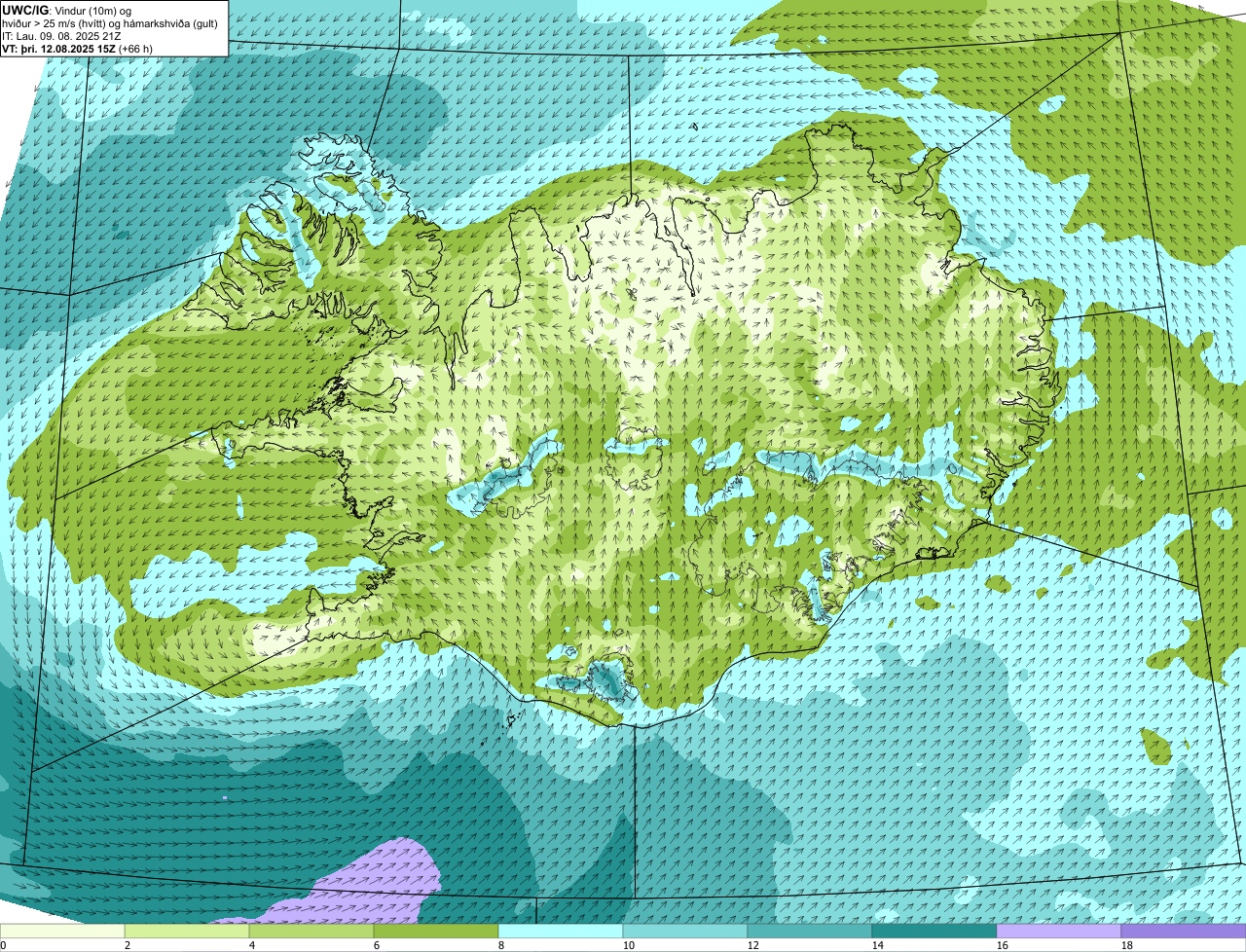Click the title line 'UWC/IG: Vindur (10m) og'
This screenshot has height=952, width=1246.
tap(66, 10)
